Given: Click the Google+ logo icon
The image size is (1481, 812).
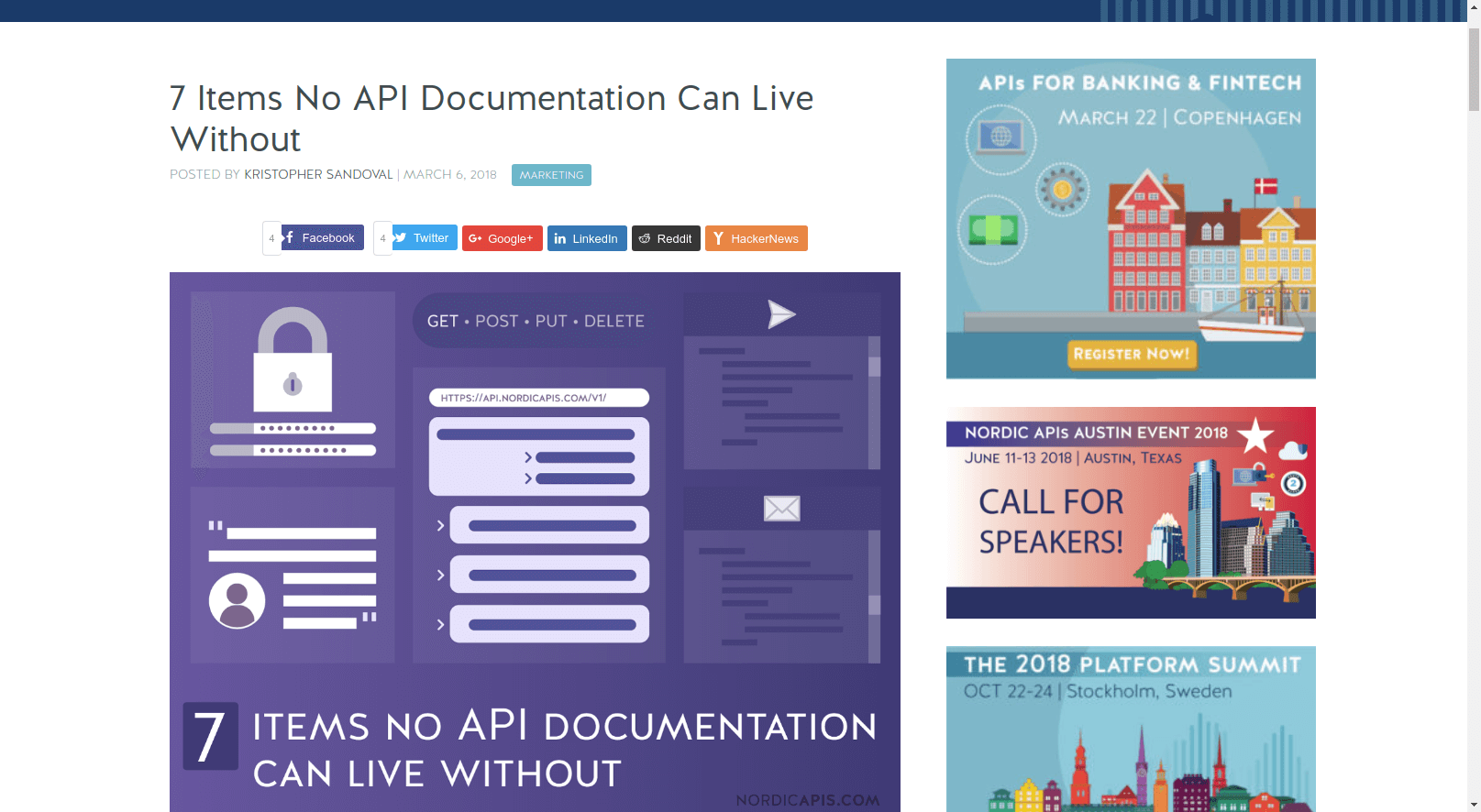Looking at the screenshot, I should click(x=475, y=238).
